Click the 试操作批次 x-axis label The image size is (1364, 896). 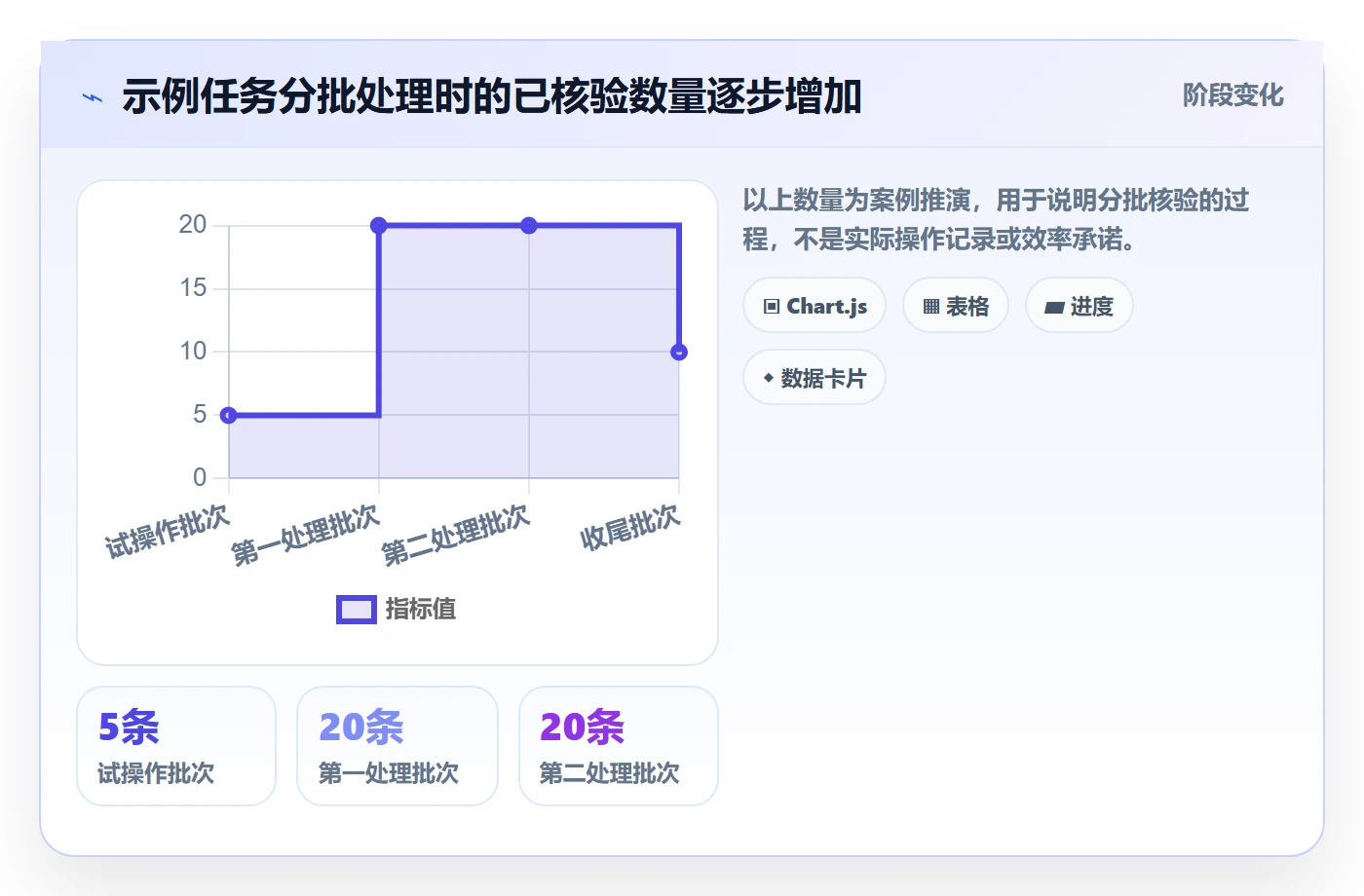coord(168,531)
